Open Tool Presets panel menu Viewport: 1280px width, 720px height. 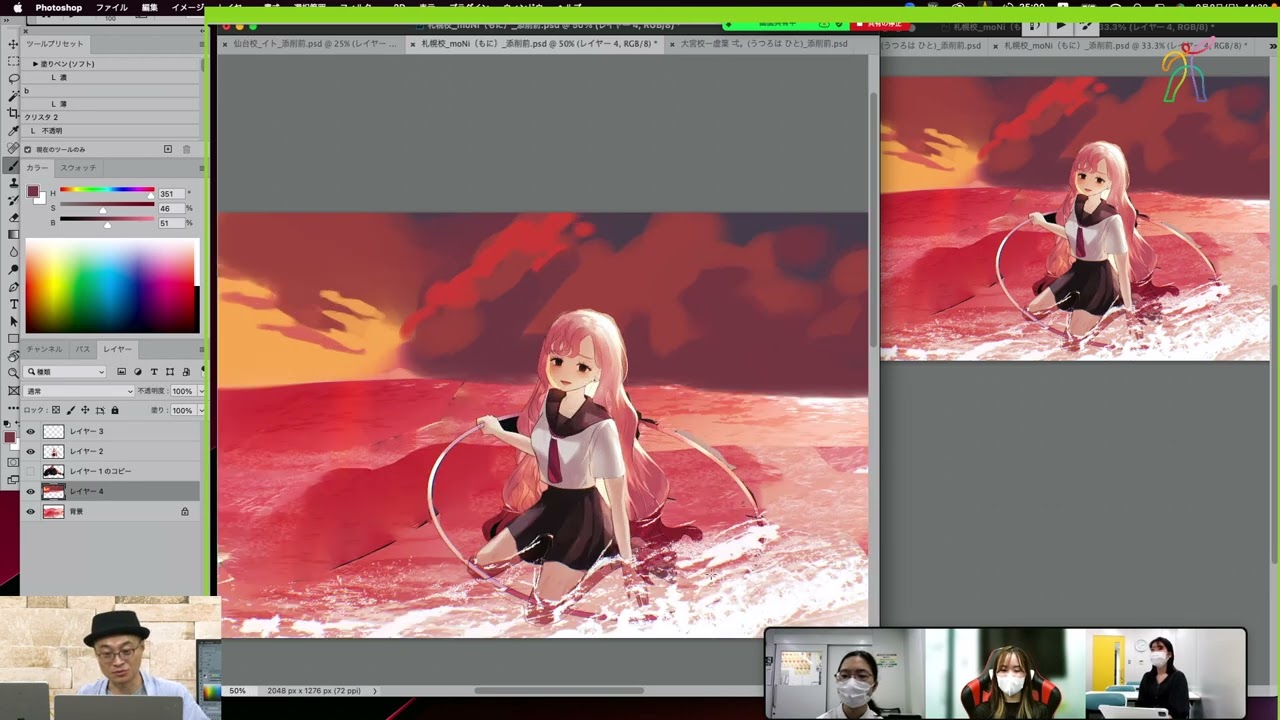pyautogui.click(x=201, y=44)
